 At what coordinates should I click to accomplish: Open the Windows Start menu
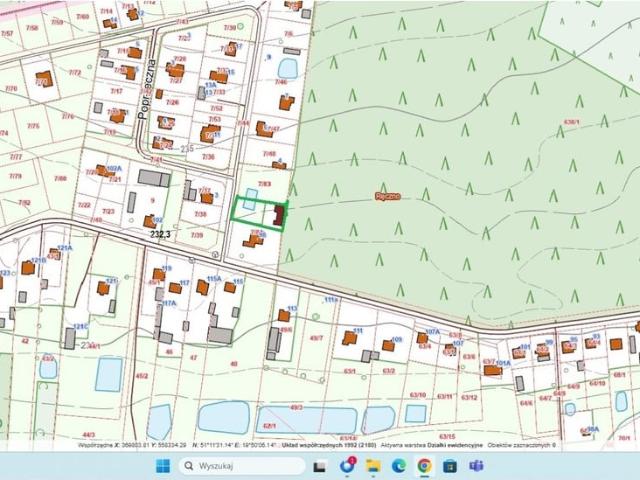pos(162,466)
